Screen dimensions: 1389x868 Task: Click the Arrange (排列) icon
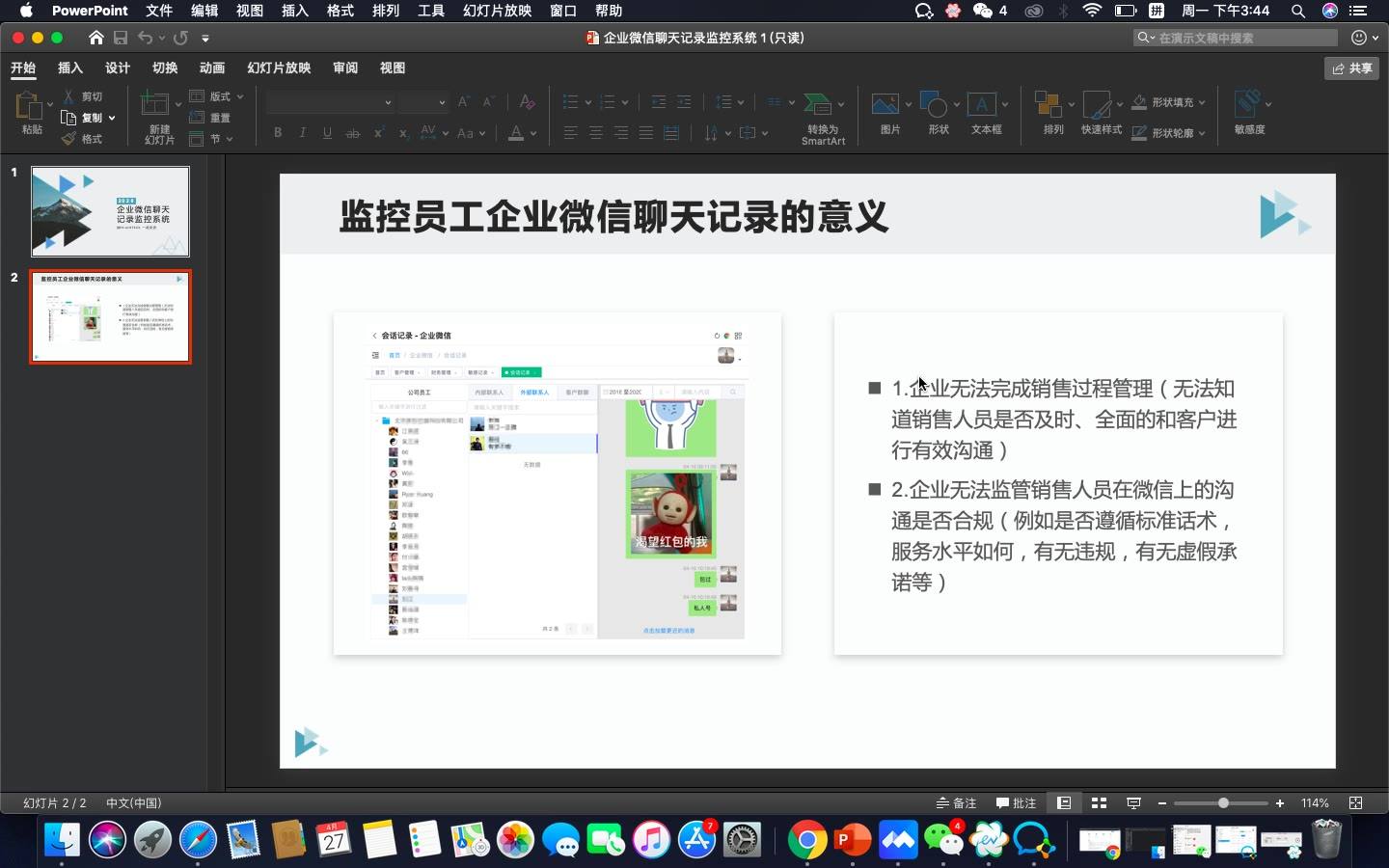coord(1048,103)
